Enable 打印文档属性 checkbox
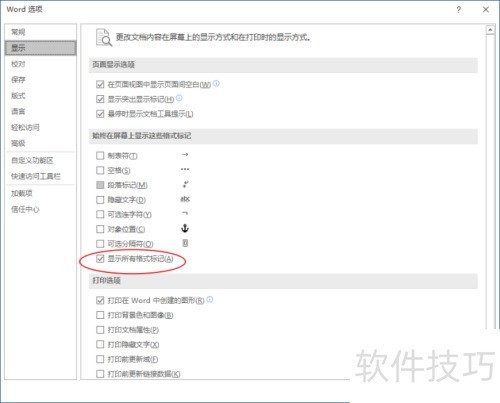Viewport: 500px width, 403px height. [100, 330]
